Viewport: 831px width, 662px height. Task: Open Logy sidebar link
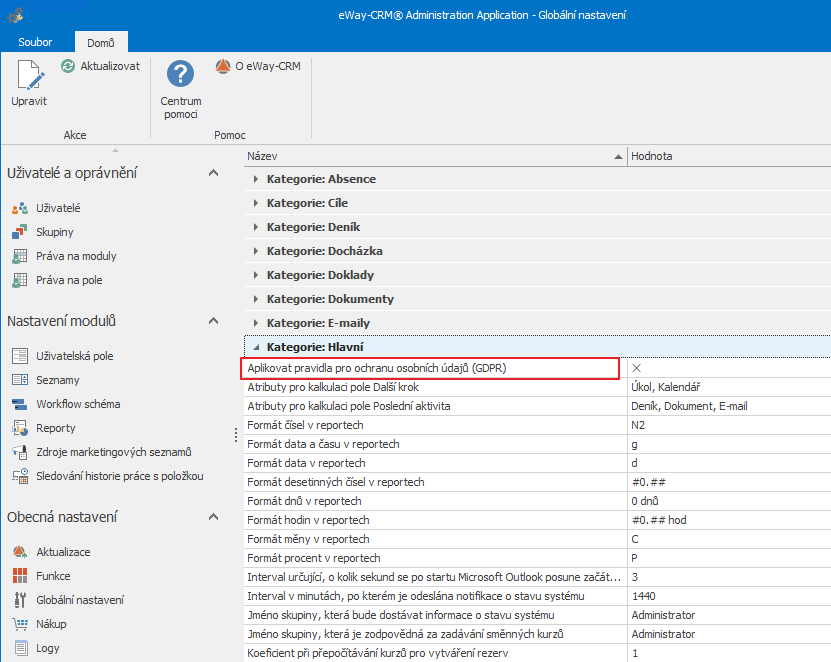(x=48, y=648)
